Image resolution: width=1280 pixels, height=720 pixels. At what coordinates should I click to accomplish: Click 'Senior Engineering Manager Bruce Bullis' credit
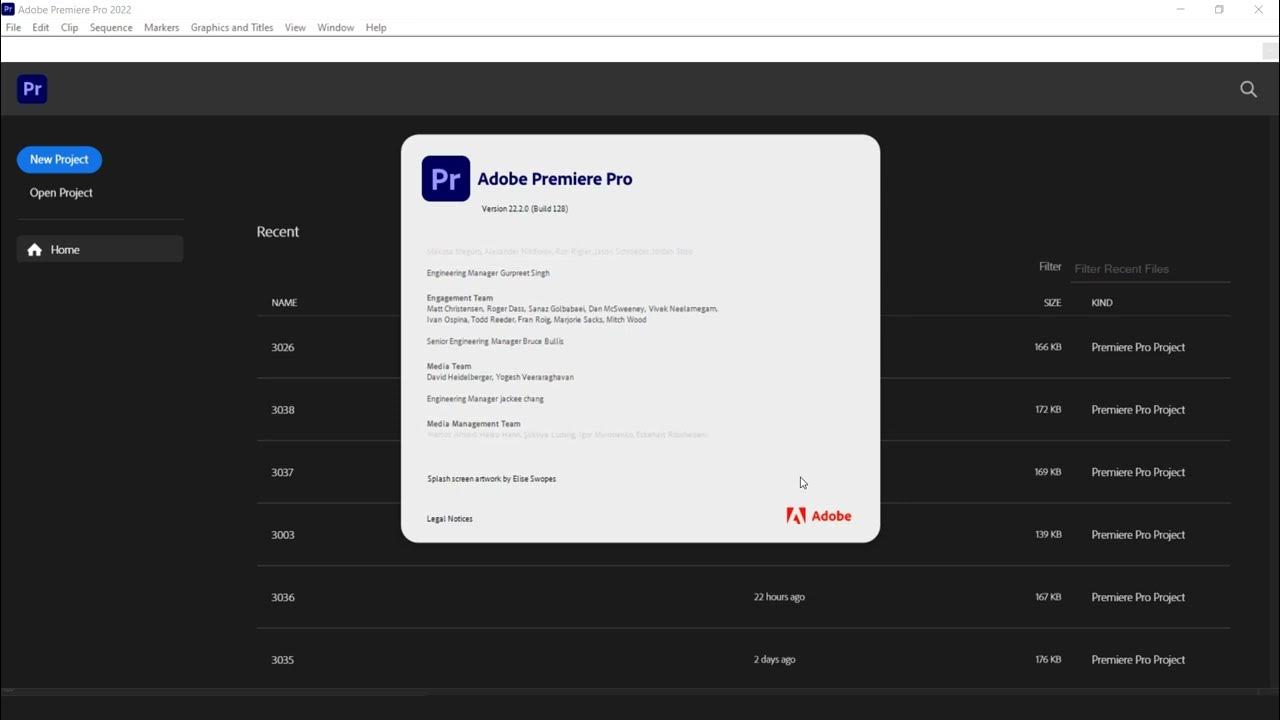pos(495,342)
